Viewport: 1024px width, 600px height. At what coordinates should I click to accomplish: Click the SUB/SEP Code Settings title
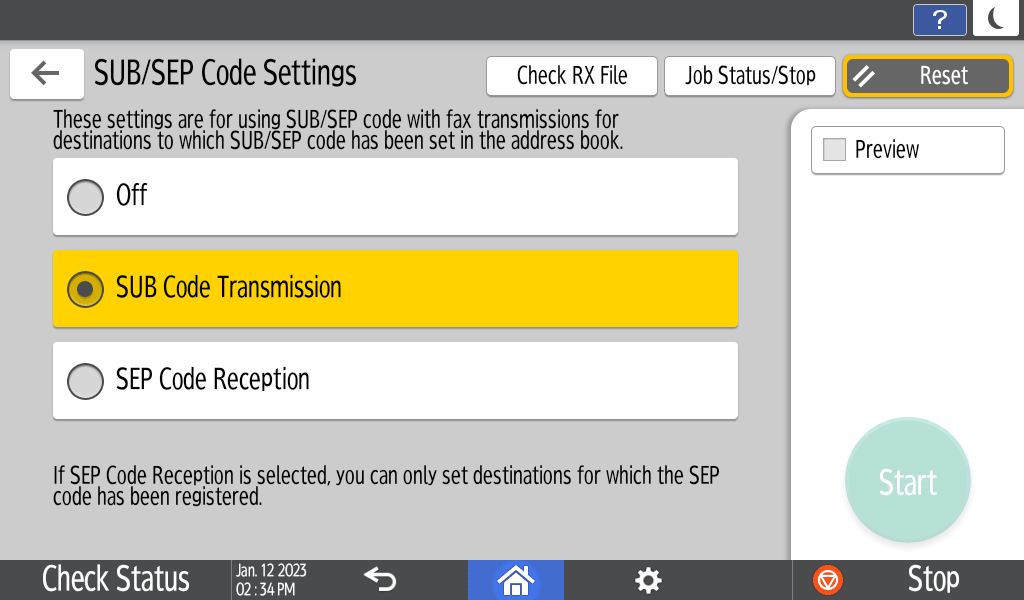pos(225,74)
